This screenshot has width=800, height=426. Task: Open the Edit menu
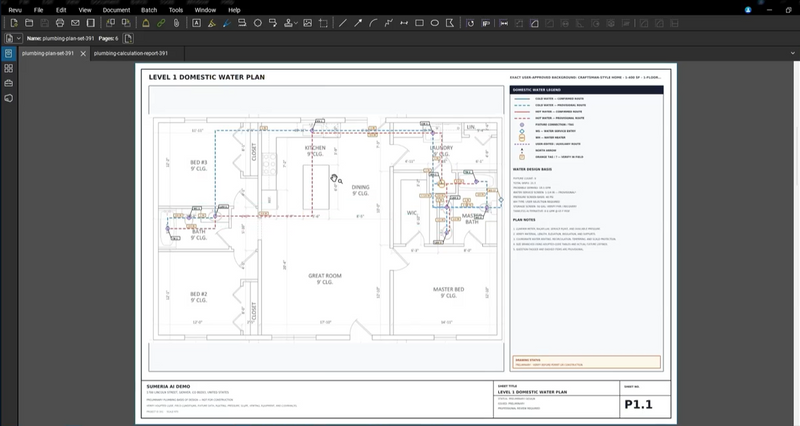tap(61, 10)
